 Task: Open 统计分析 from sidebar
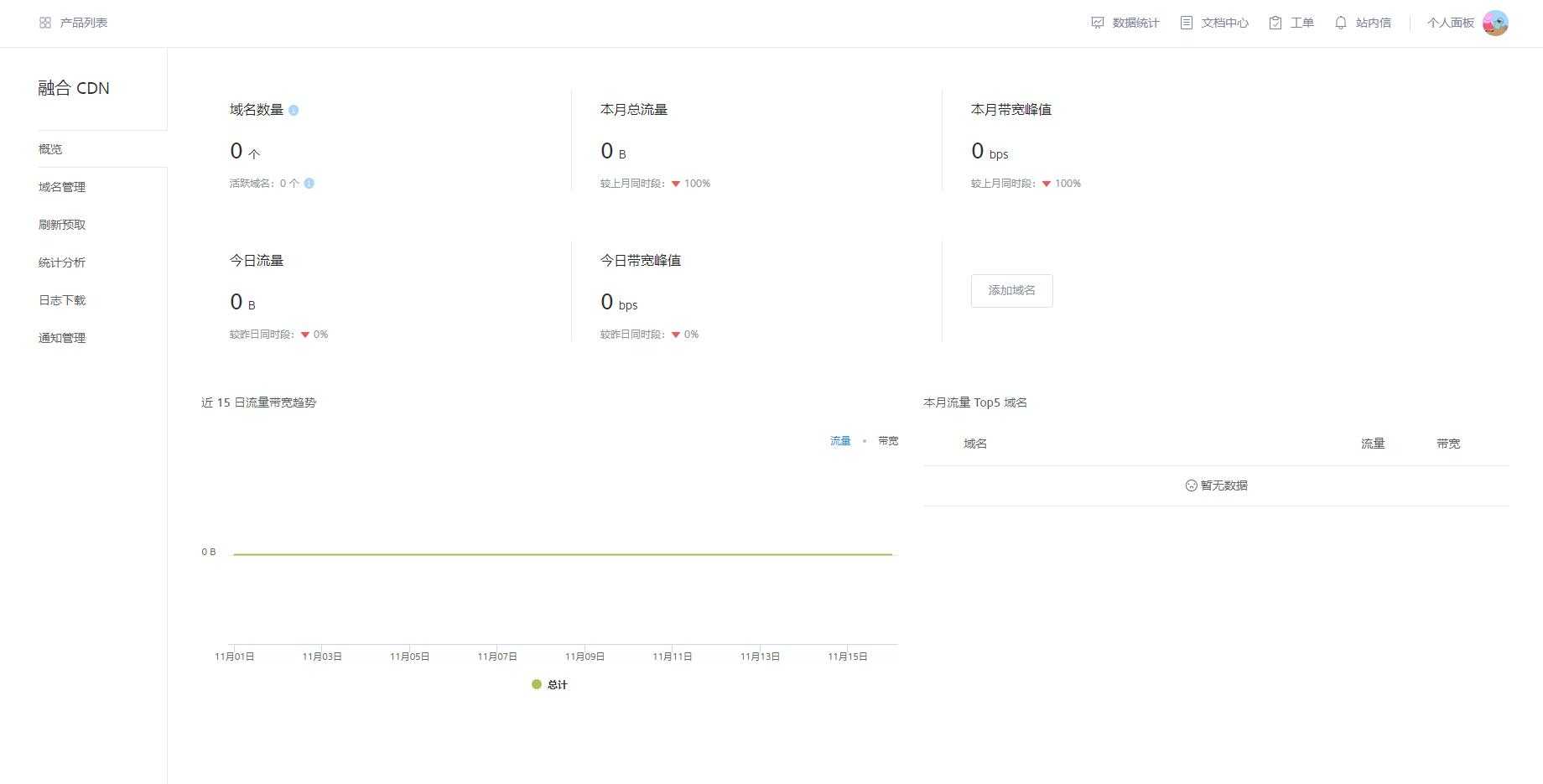click(62, 262)
